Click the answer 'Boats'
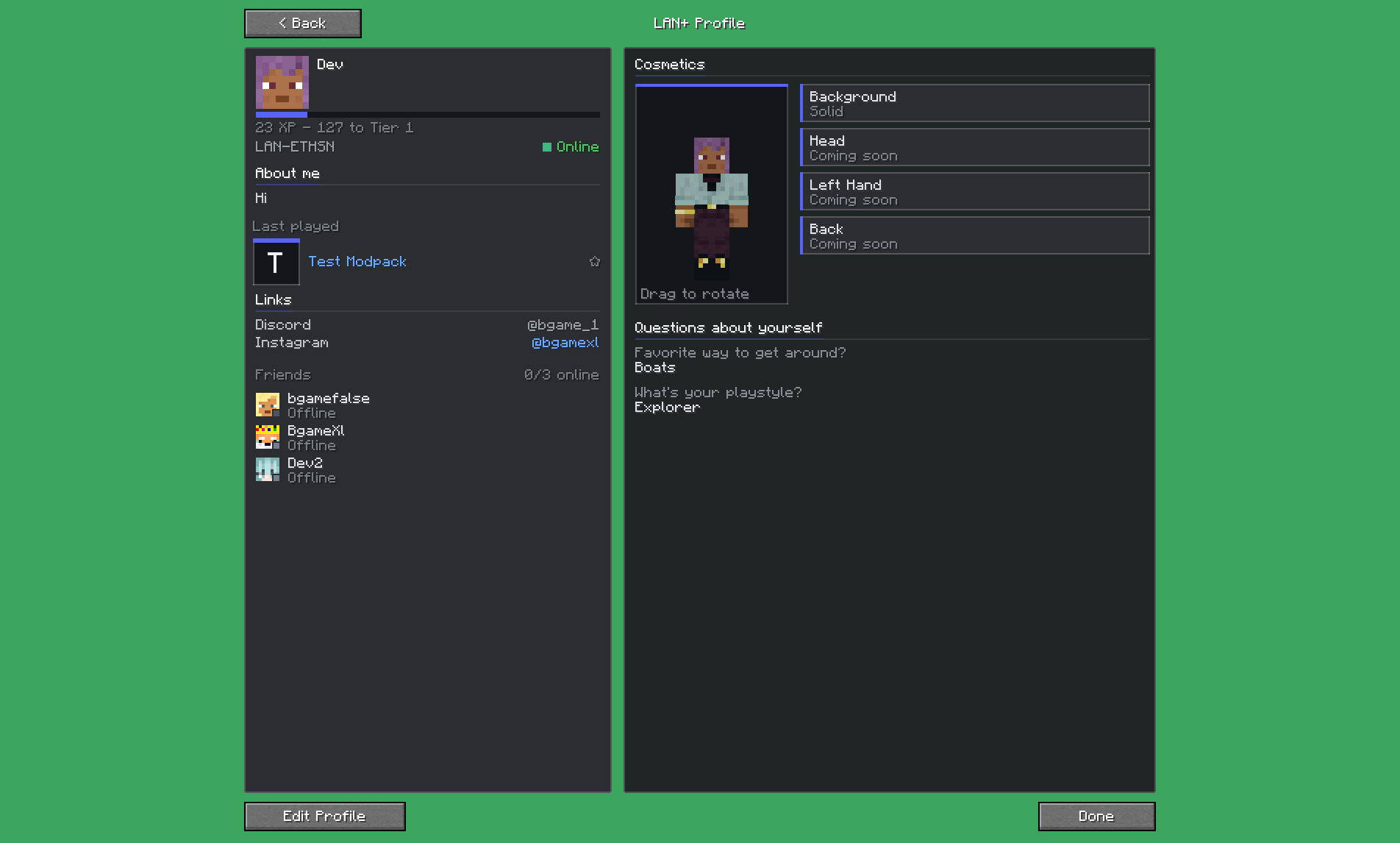This screenshot has height=843, width=1400. click(655, 368)
